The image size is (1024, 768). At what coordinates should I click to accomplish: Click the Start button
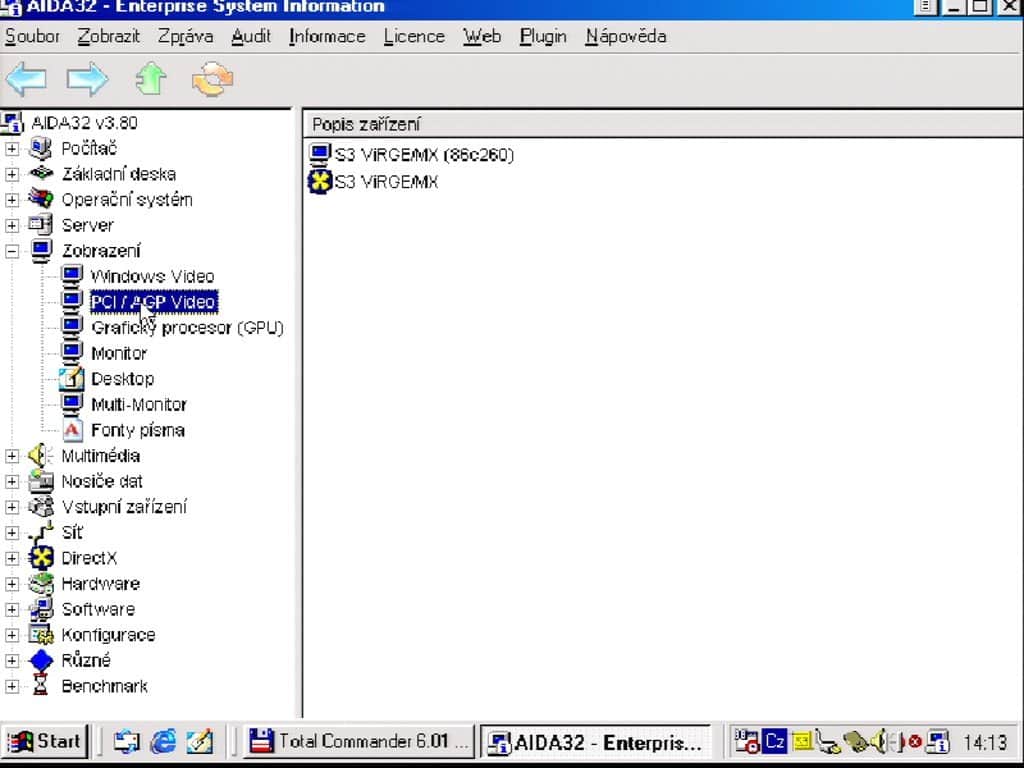coord(44,741)
